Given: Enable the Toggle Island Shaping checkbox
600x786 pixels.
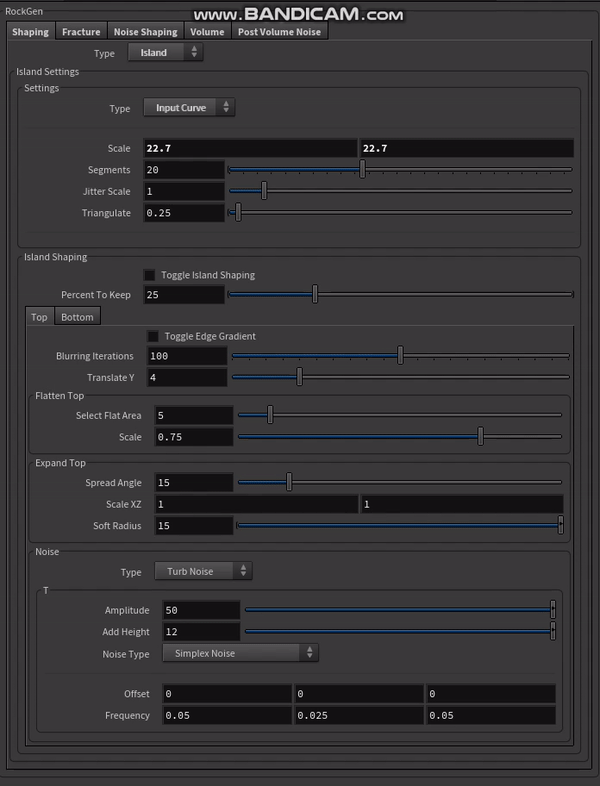Looking at the screenshot, I should pos(150,275).
